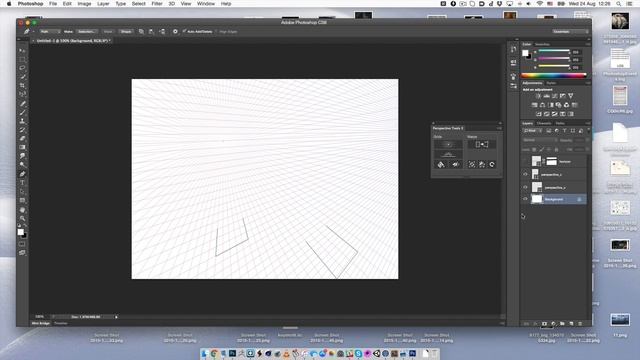Toggle the Quick Mask mode button

pyautogui.click(x=22, y=244)
